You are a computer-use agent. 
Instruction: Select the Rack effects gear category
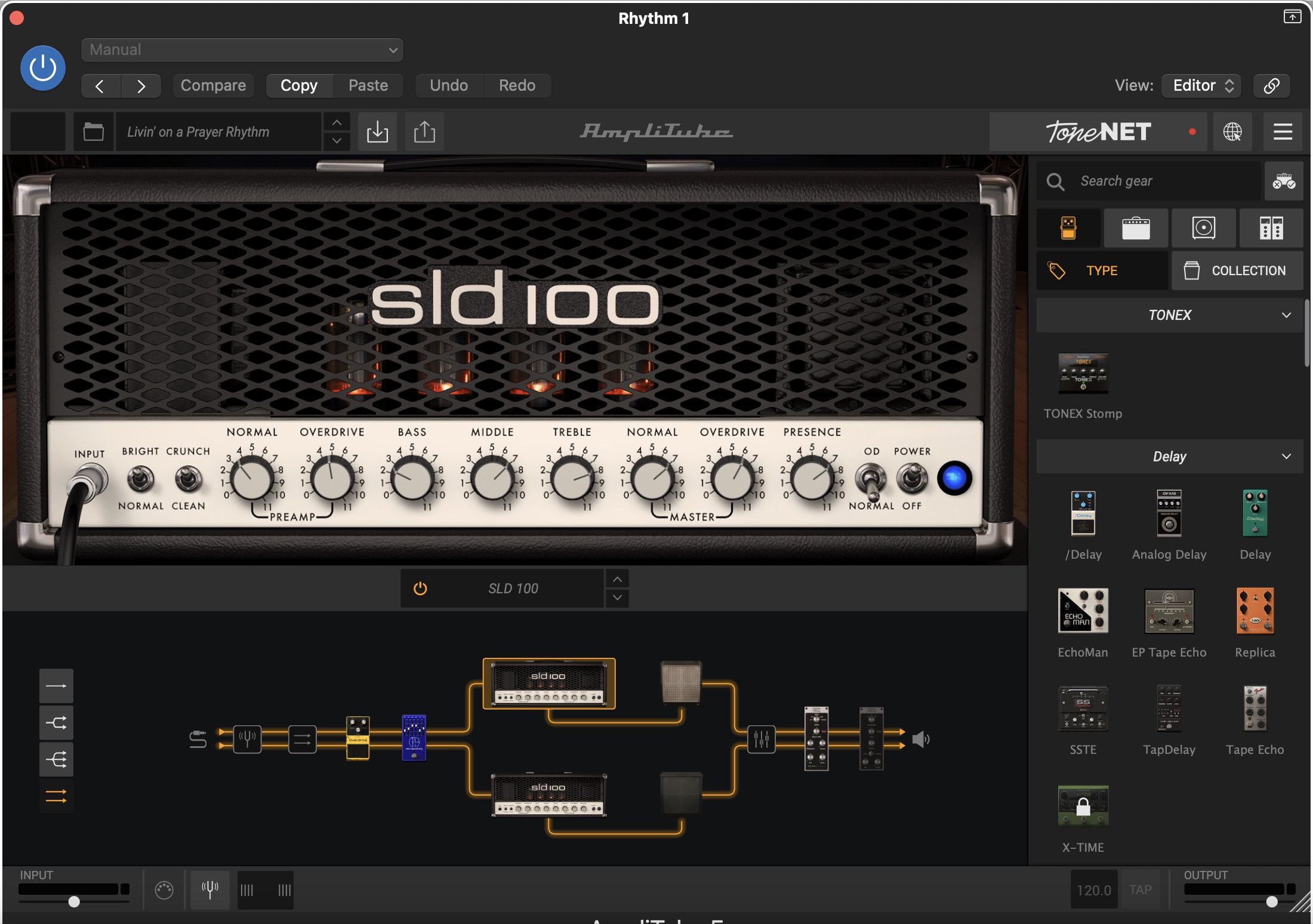click(x=1271, y=228)
